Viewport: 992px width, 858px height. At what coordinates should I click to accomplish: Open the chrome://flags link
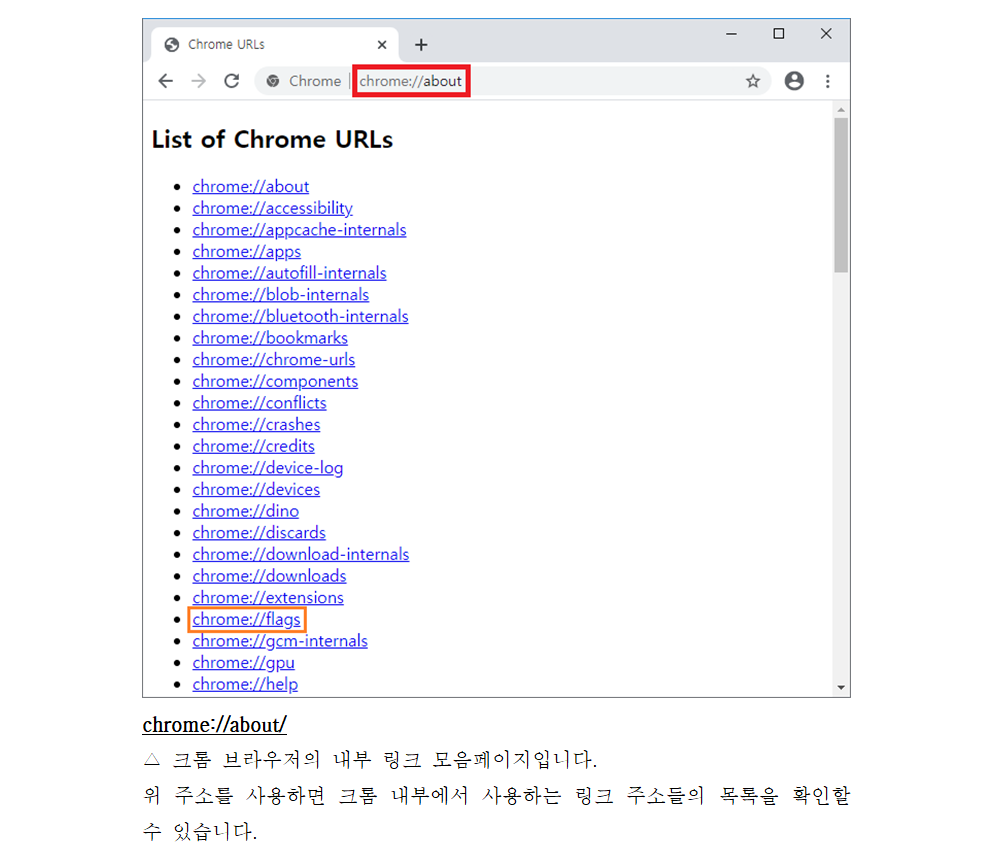coord(247,619)
